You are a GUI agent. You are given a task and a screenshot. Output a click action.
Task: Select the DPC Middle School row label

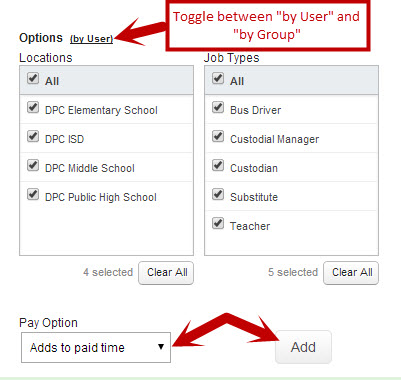[x=90, y=168]
